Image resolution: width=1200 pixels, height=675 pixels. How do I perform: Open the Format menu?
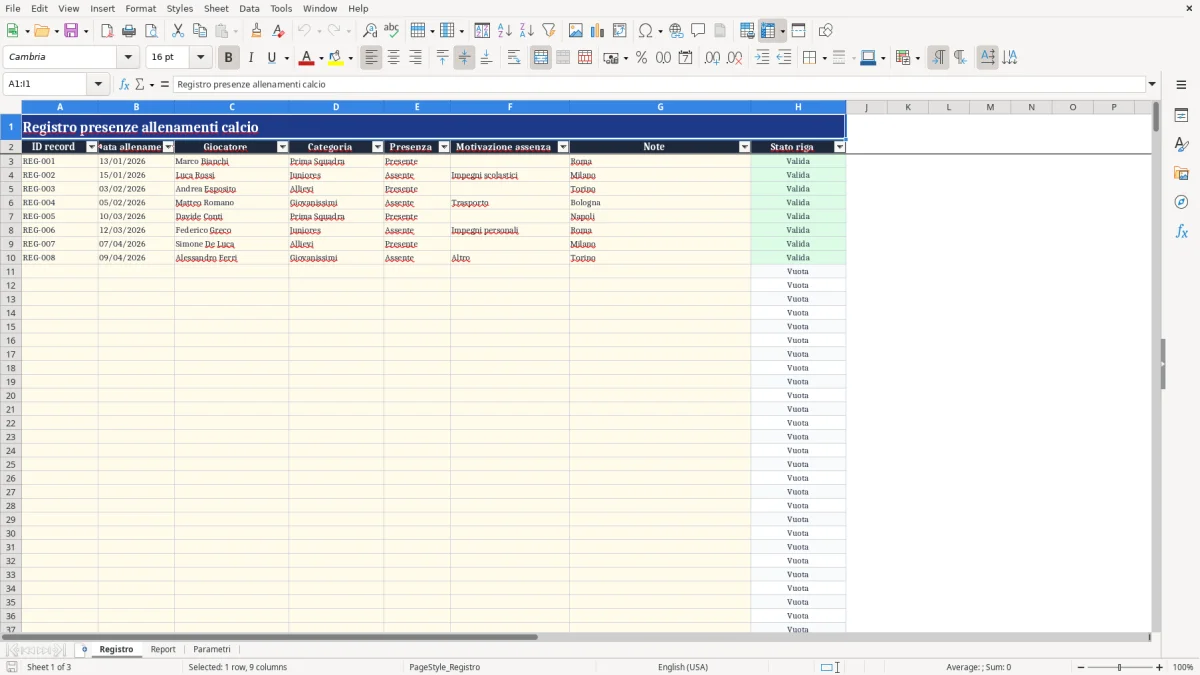click(141, 8)
